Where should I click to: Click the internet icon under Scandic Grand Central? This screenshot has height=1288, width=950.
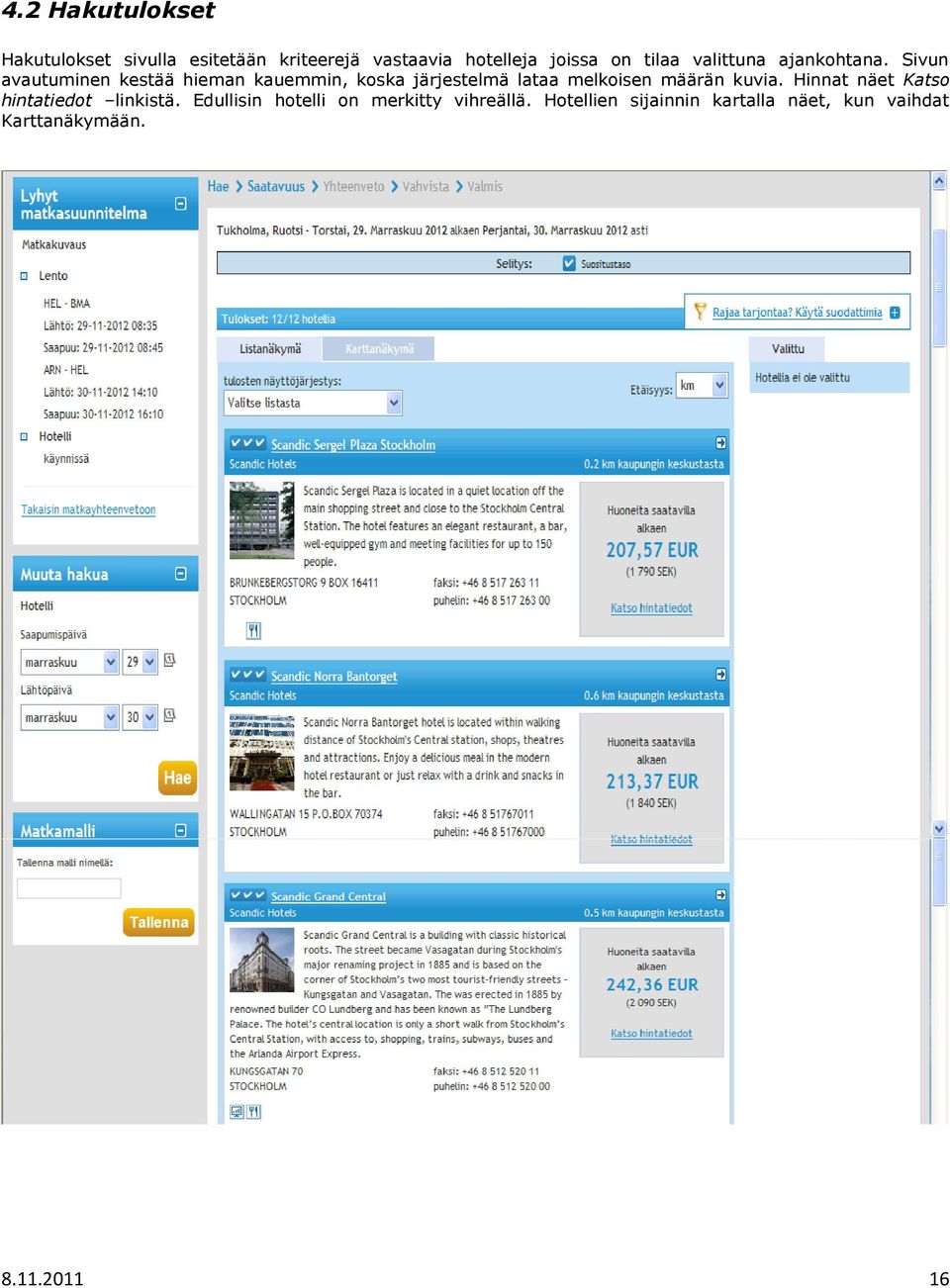pyautogui.click(x=237, y=1112)
